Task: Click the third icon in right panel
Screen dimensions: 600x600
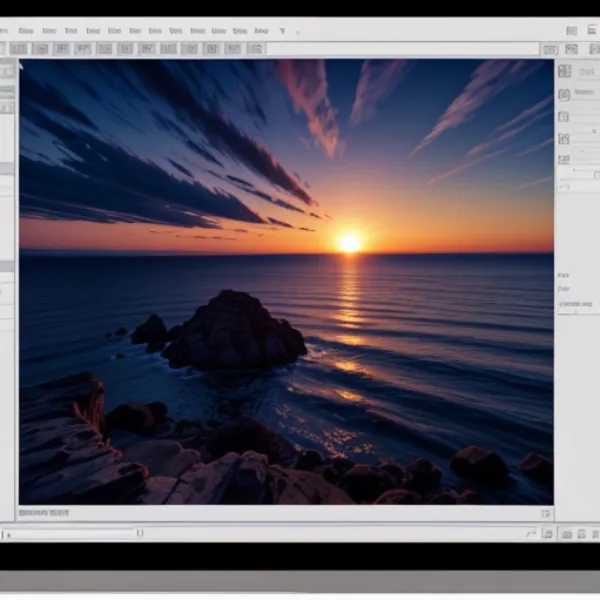Action: click(x=564, y=117)
